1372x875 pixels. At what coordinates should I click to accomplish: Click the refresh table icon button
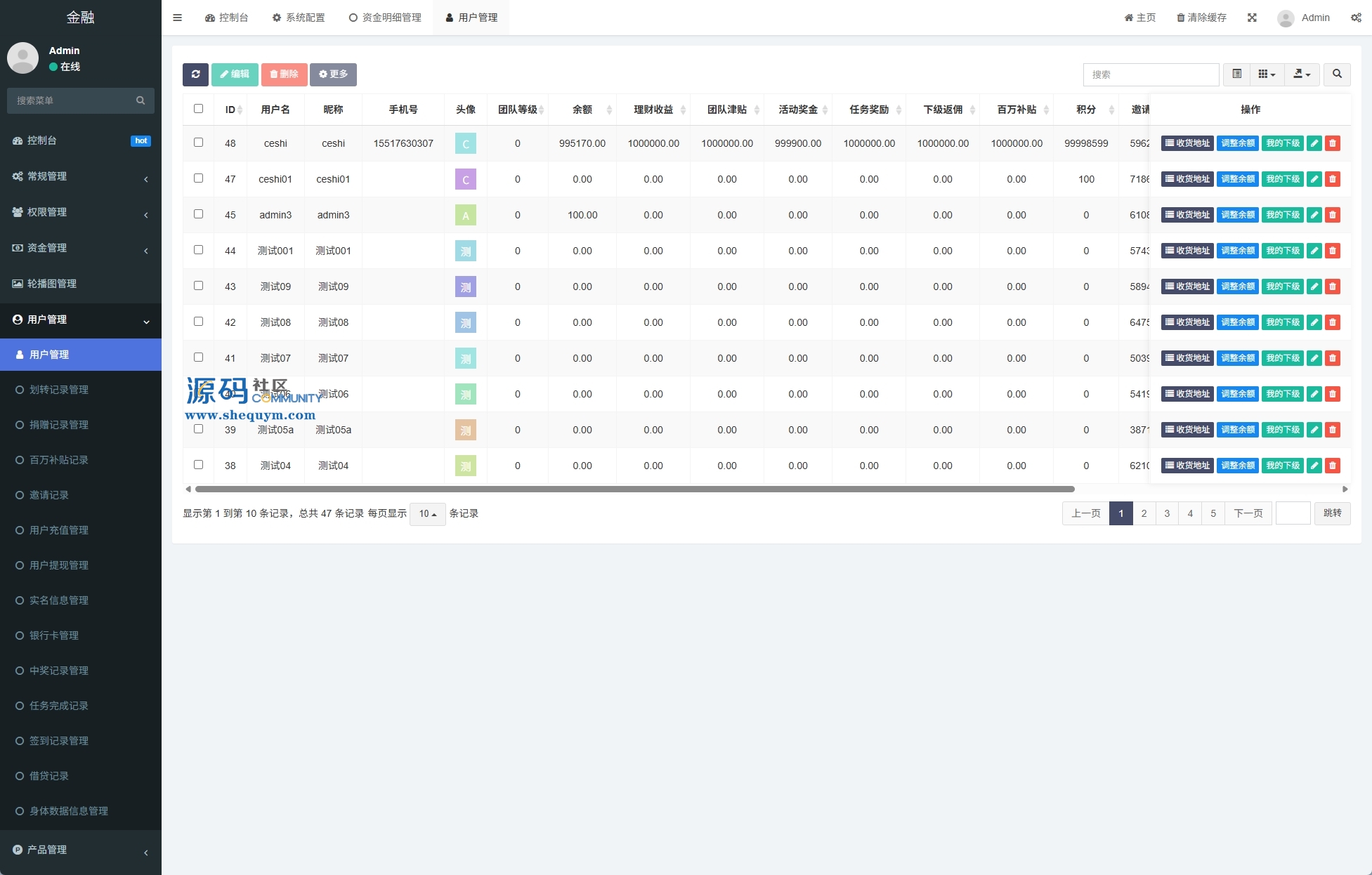(x=195, y=74)
